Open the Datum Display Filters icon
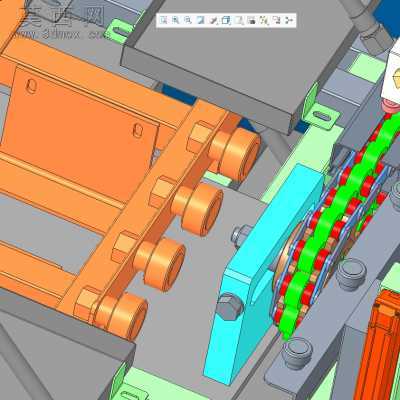This screenshot has width=400, height=400. pyautogui.click(x=264, y=20)
